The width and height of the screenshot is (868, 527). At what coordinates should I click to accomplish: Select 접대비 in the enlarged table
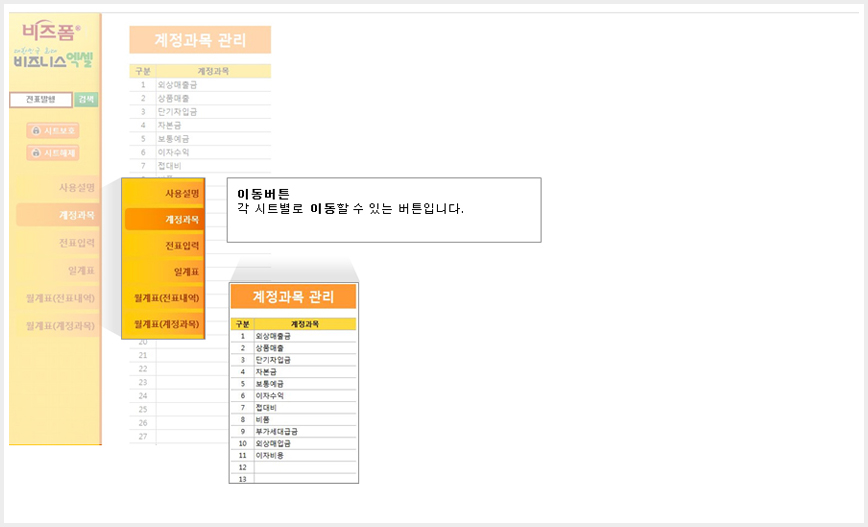266,407
